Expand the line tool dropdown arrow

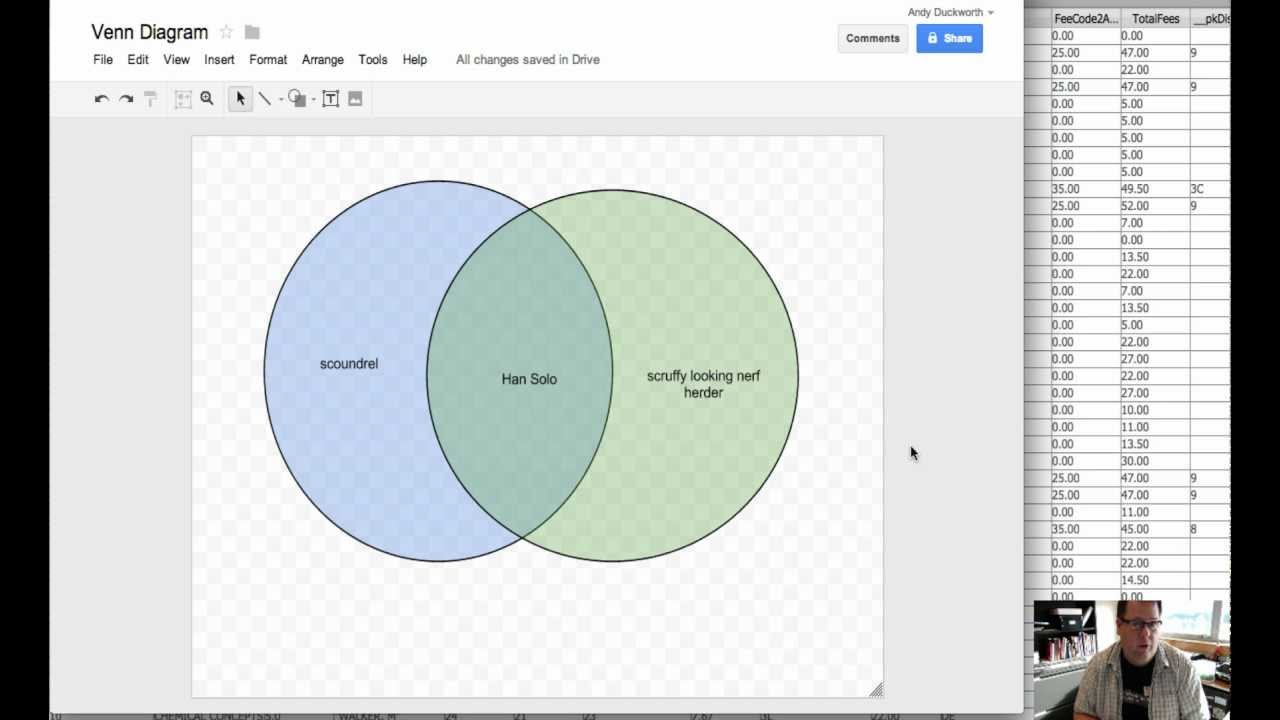pos(280,100)
